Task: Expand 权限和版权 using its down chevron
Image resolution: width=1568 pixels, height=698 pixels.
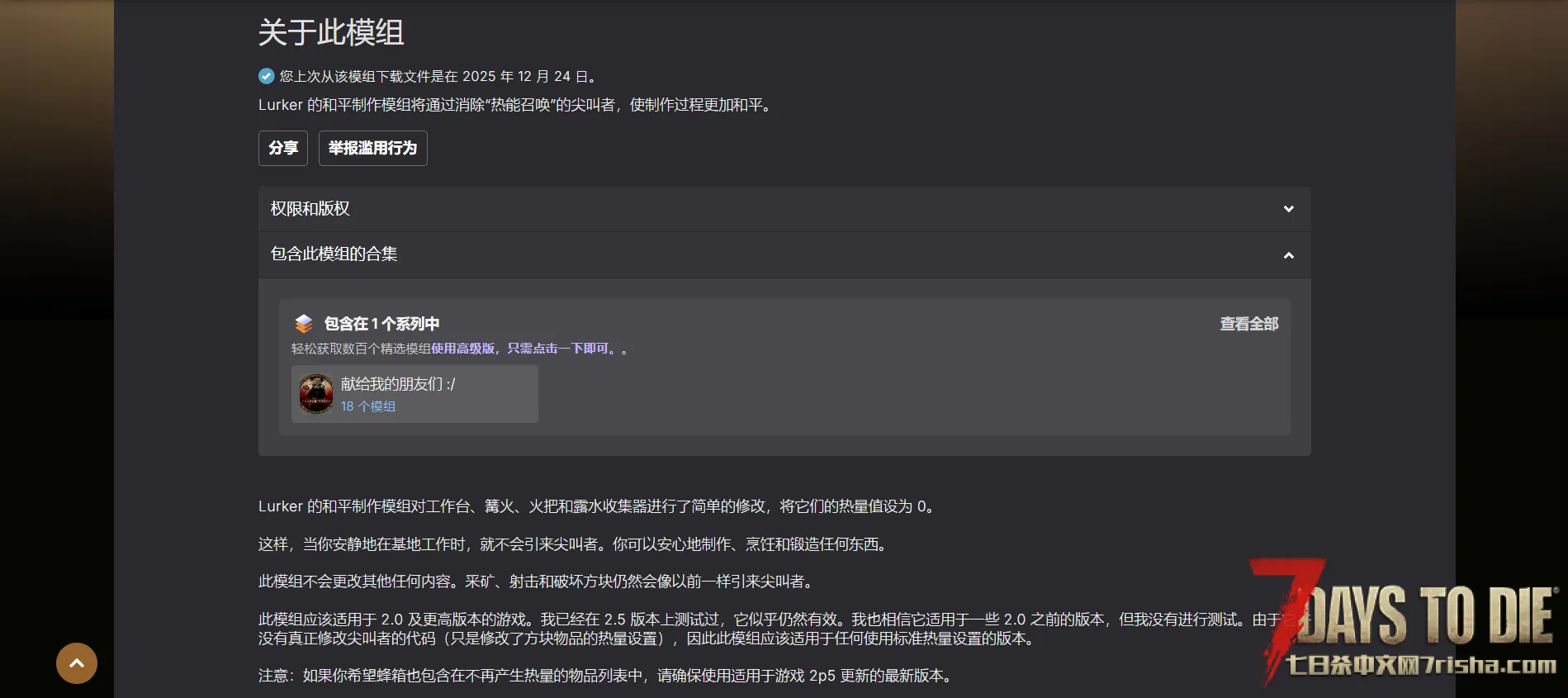Action: click(1288, 209)
